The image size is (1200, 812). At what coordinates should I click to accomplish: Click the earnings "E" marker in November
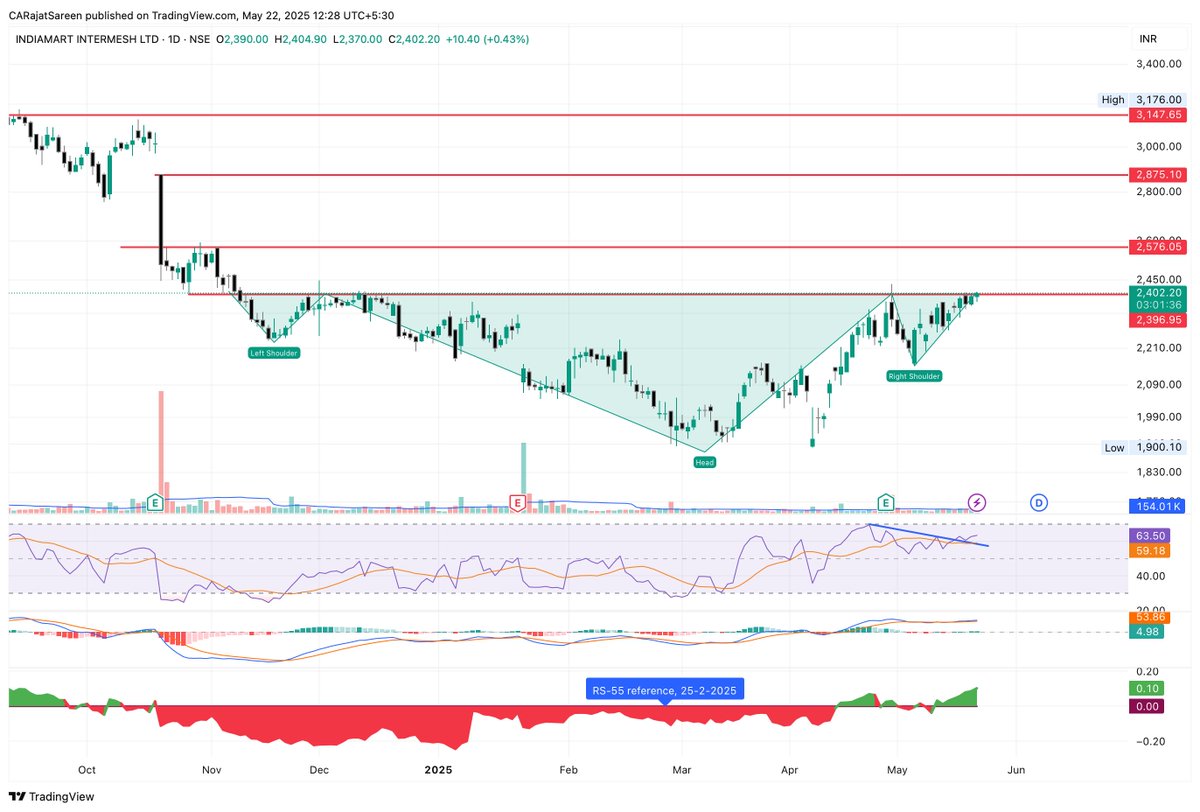pyautogui.click(x=155, y=503)
